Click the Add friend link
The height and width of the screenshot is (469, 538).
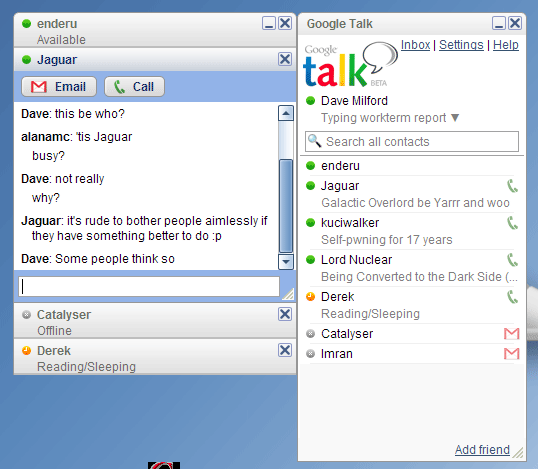point(482,449)
